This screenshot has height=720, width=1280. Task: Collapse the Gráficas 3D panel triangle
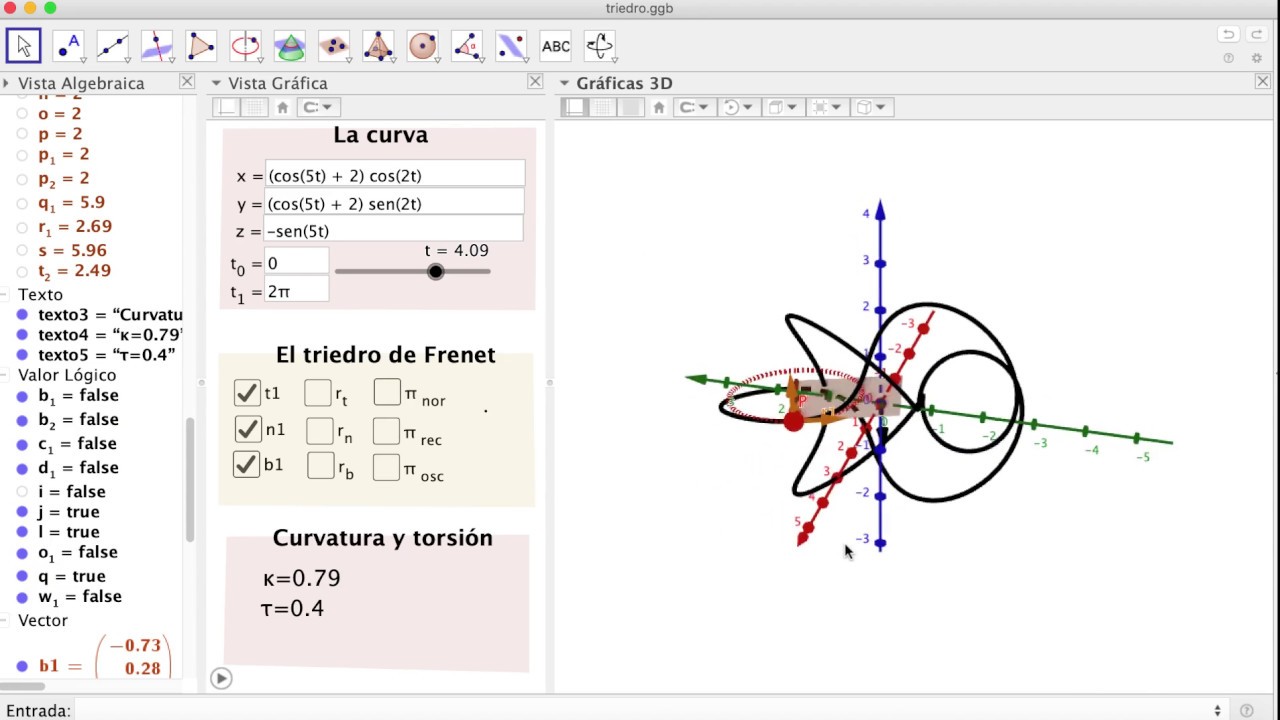[564, 83]
